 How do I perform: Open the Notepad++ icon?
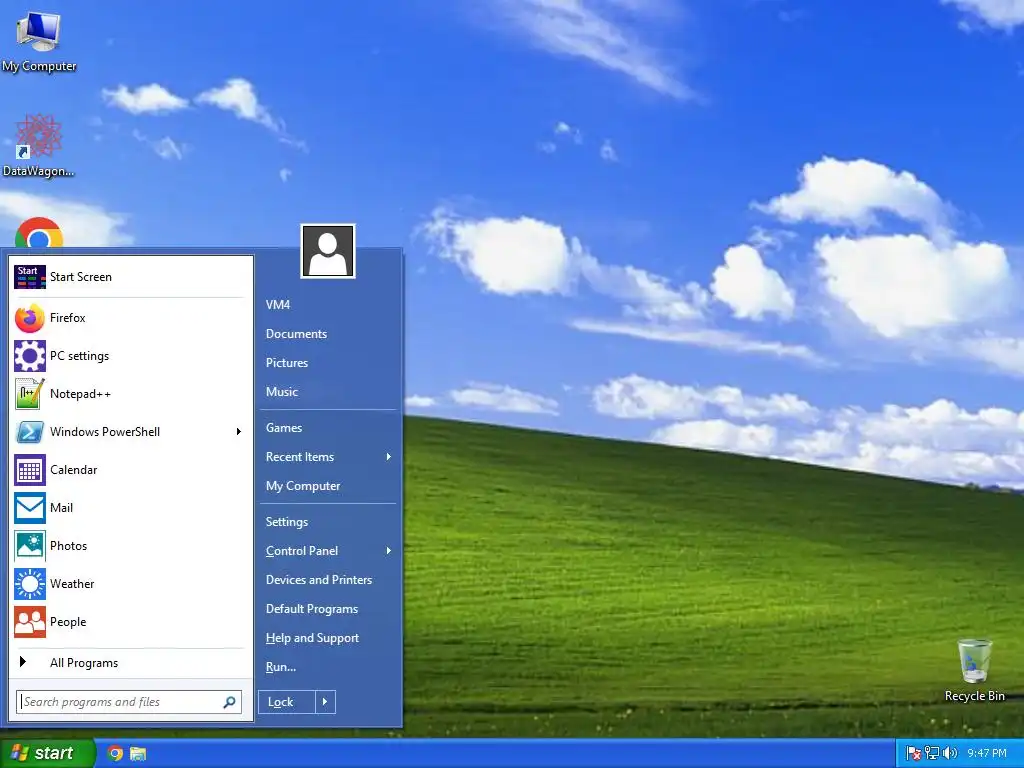(x=30, y=394)
